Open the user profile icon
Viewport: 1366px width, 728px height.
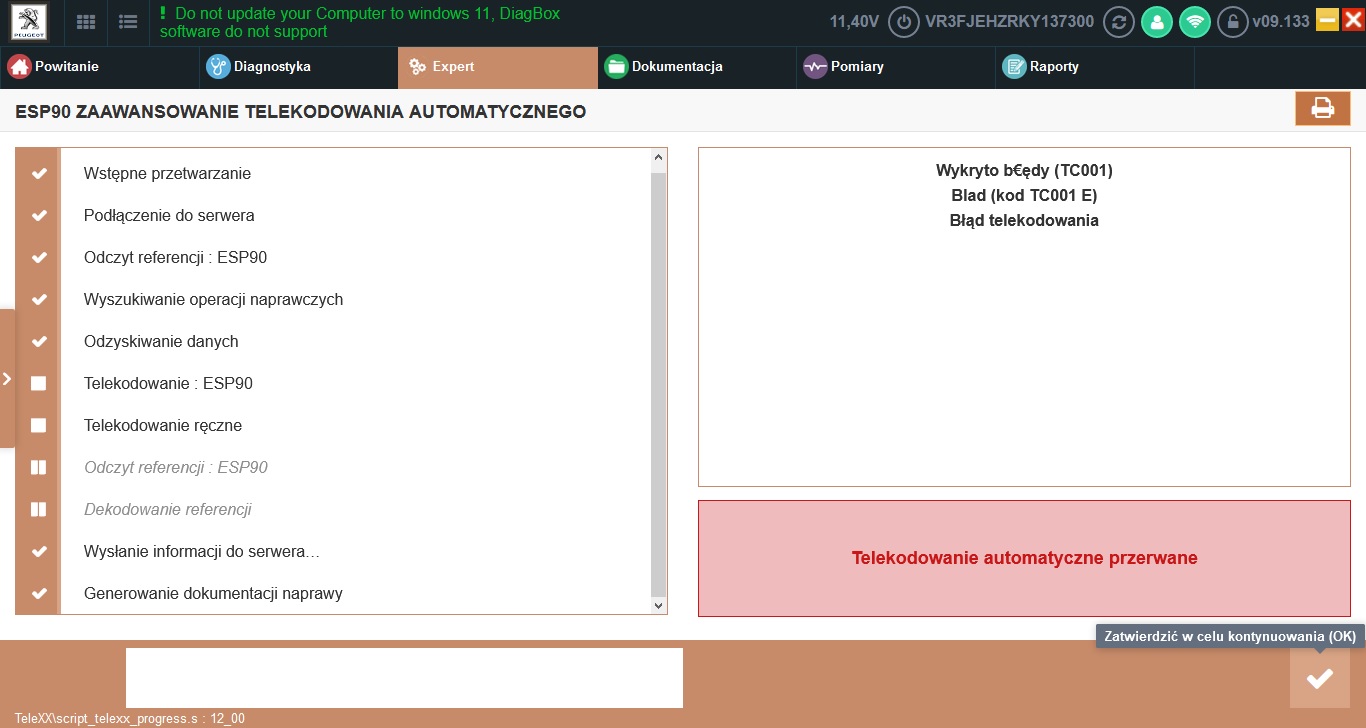point(1157,22)
